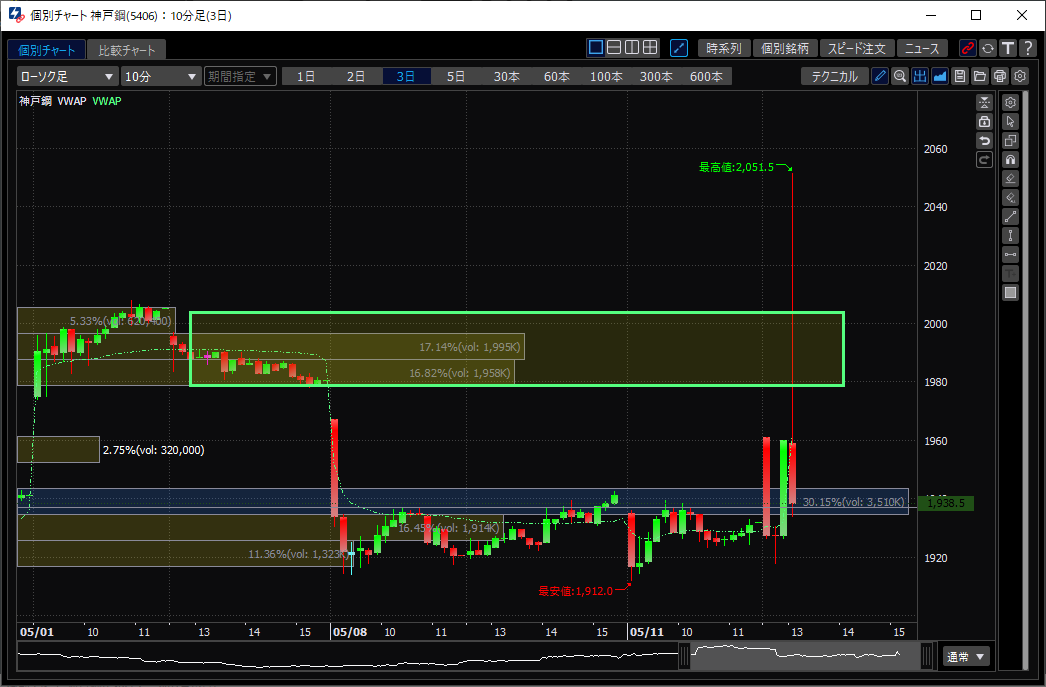Click the refresh circular arrows icon
The width and height of the screenshot is (1046, 687).
988,48
